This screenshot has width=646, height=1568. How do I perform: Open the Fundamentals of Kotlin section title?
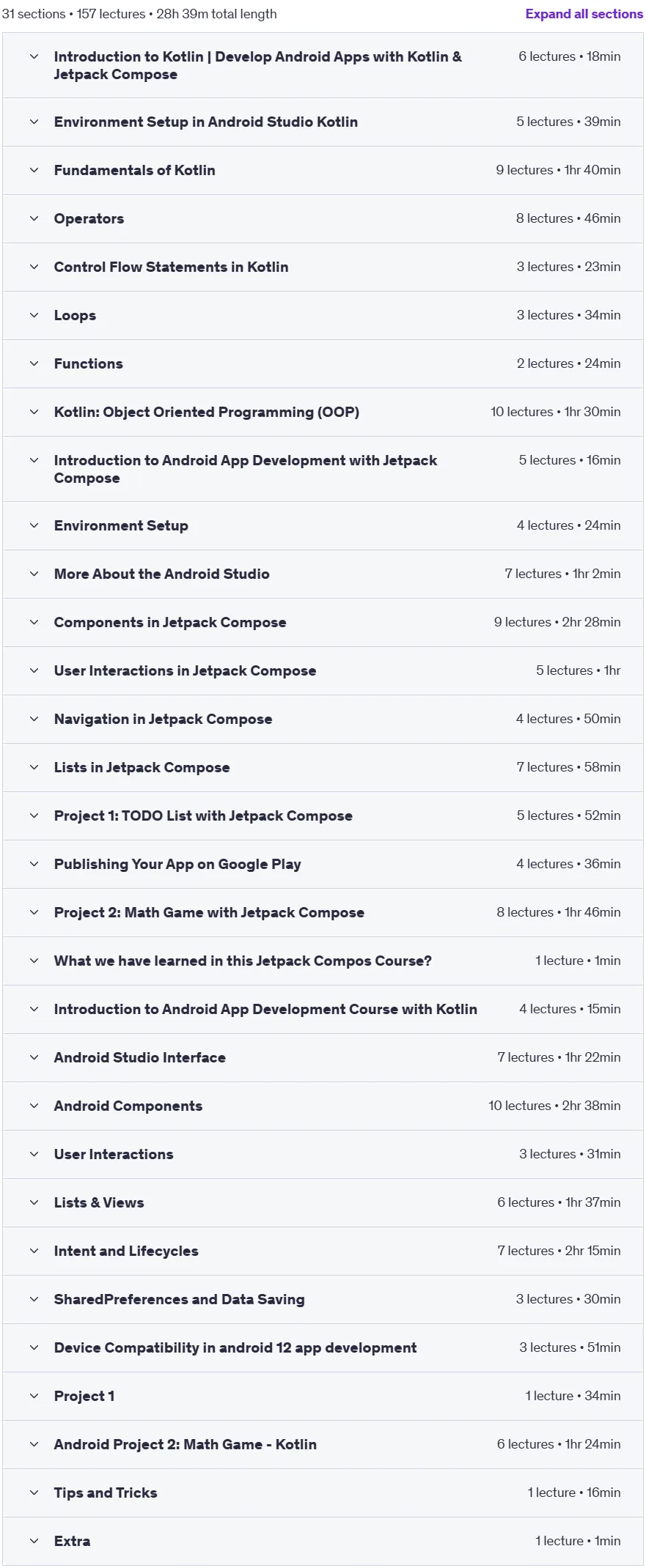click(135, 170)
